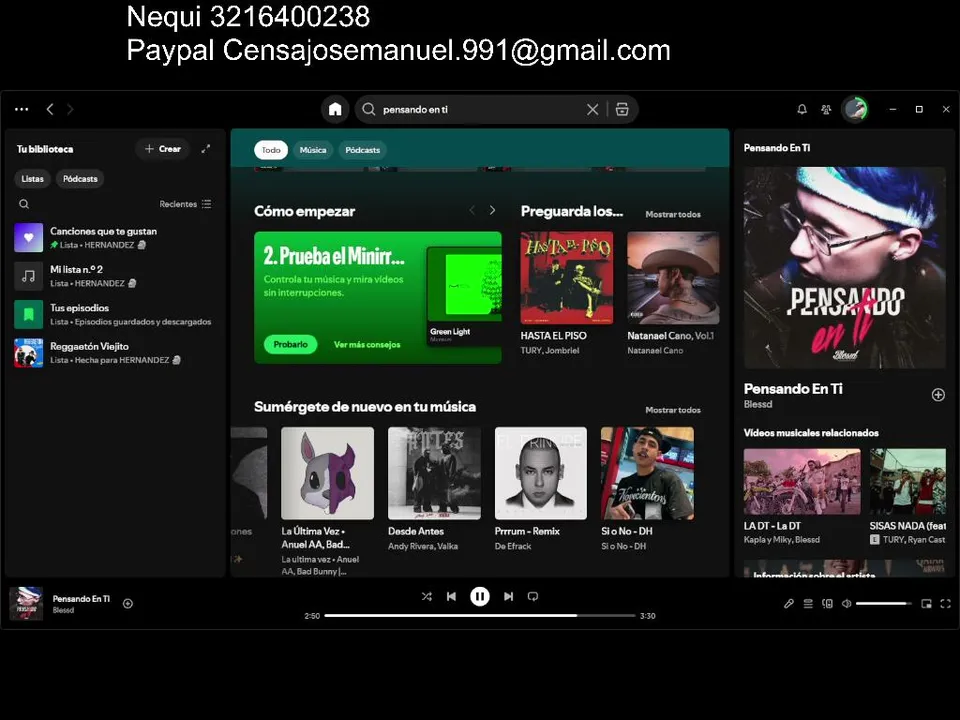
Task: Pause the current song
Action: click(479, 596)
